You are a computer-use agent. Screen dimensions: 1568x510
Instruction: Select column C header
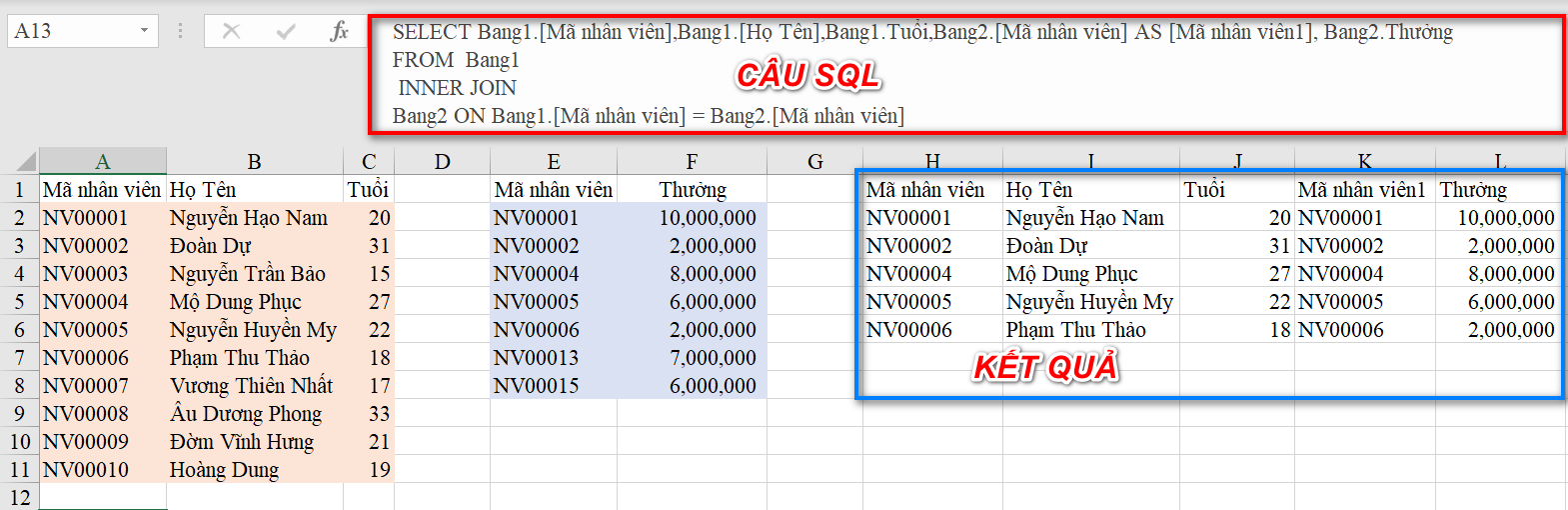coord(369,162)
